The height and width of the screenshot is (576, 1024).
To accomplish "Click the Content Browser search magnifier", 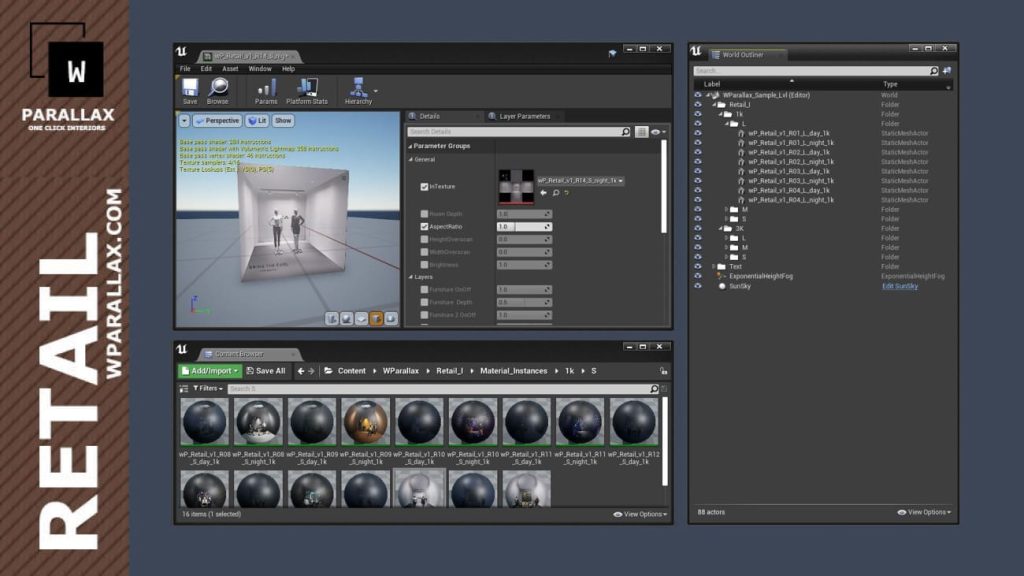I will pyautogui.click(x=654, y=389).
